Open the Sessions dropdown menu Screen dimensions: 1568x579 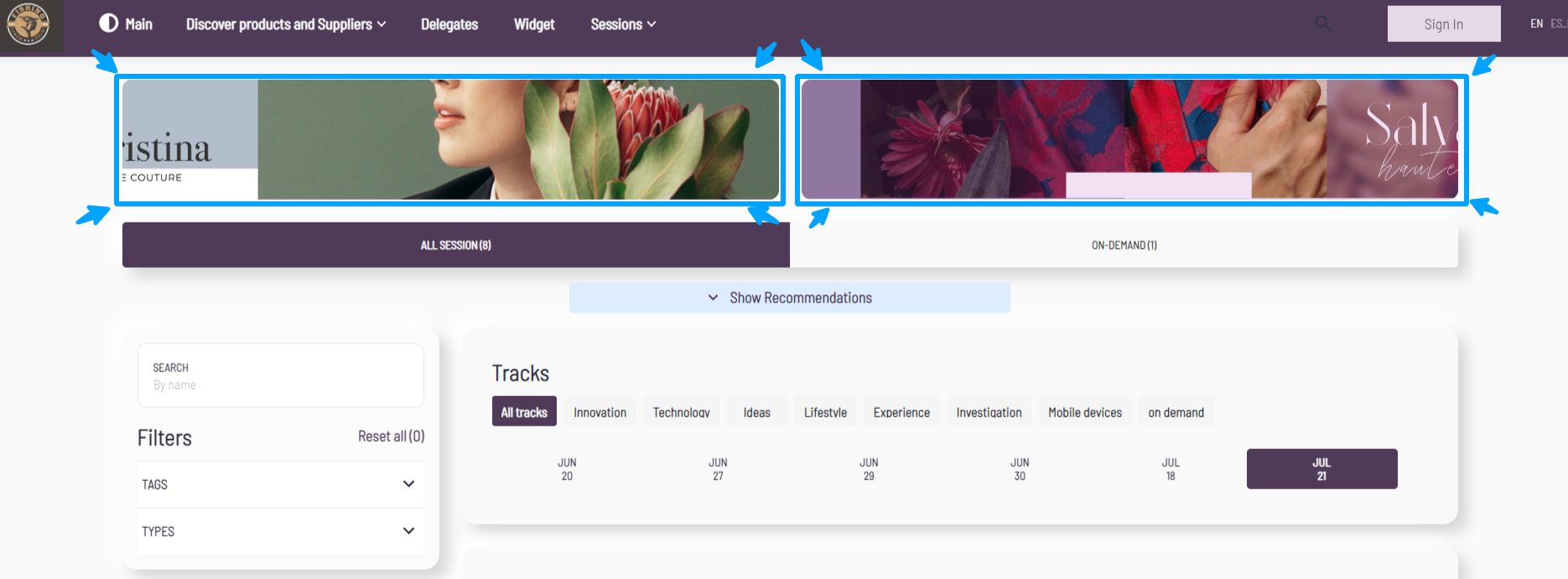622,24
